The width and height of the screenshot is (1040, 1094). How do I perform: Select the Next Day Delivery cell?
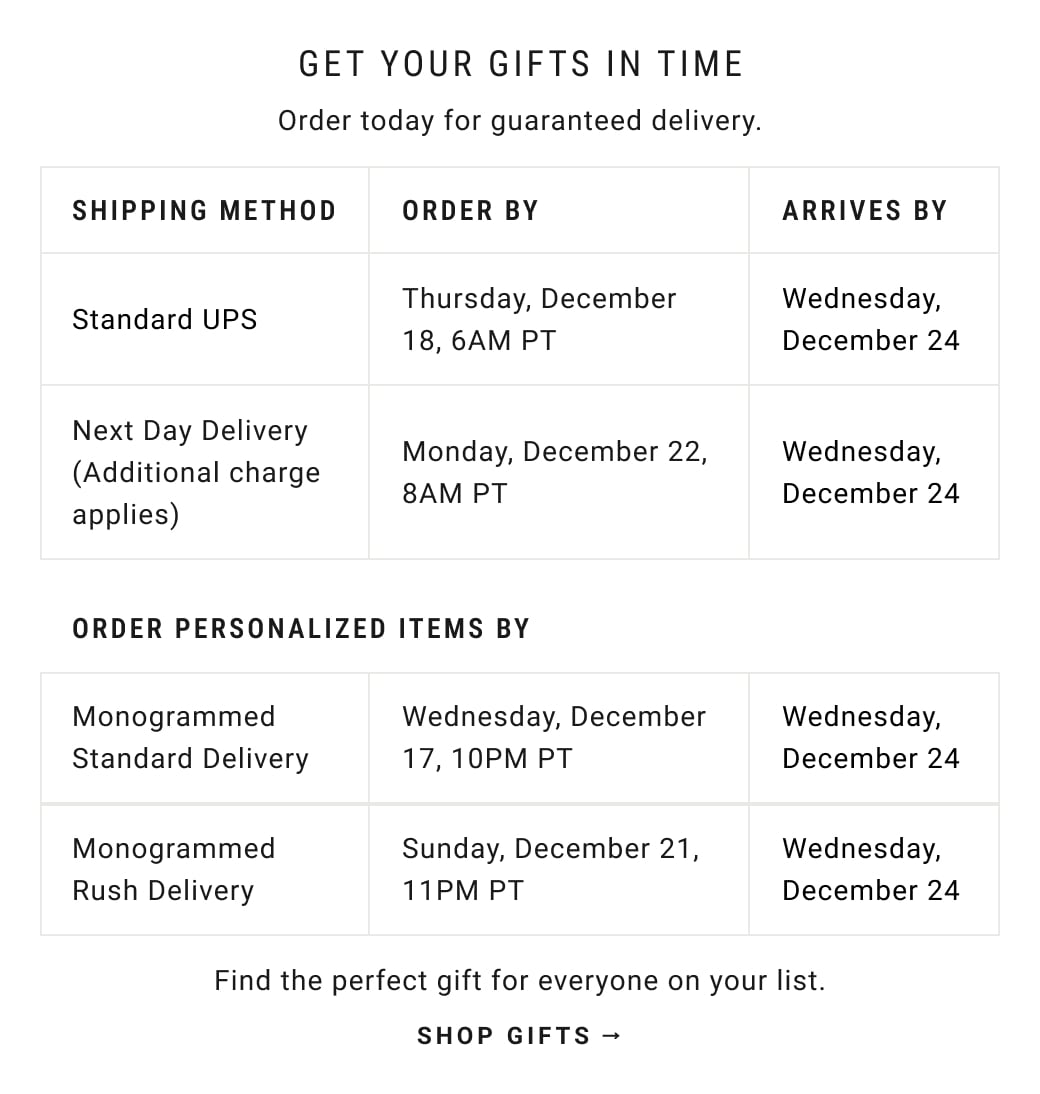(x=196, y=472)
